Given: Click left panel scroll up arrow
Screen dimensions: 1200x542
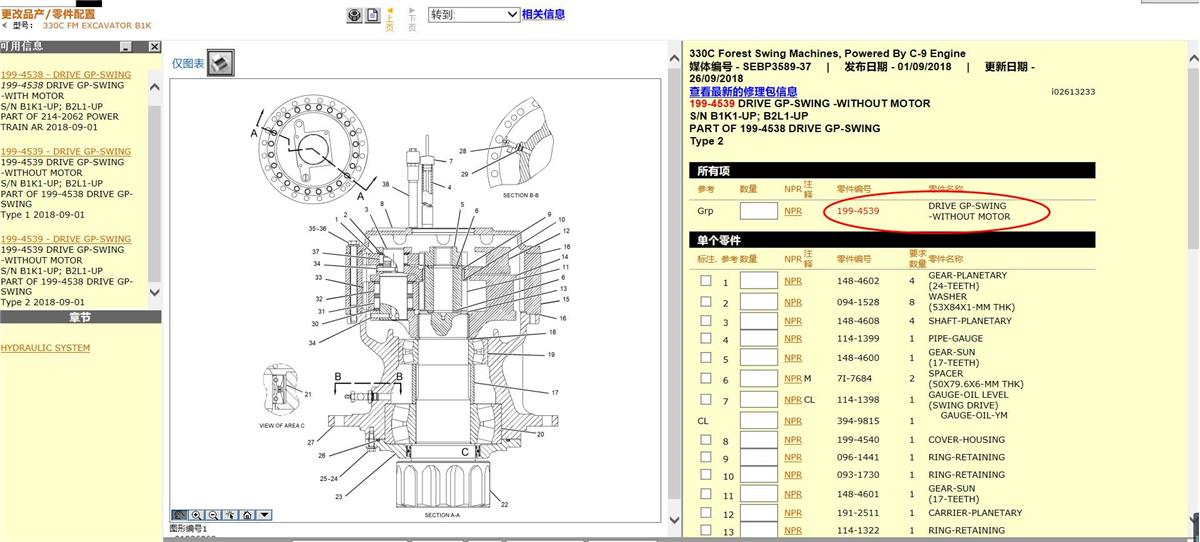Looking at the screenshot, I should point(155,87).
